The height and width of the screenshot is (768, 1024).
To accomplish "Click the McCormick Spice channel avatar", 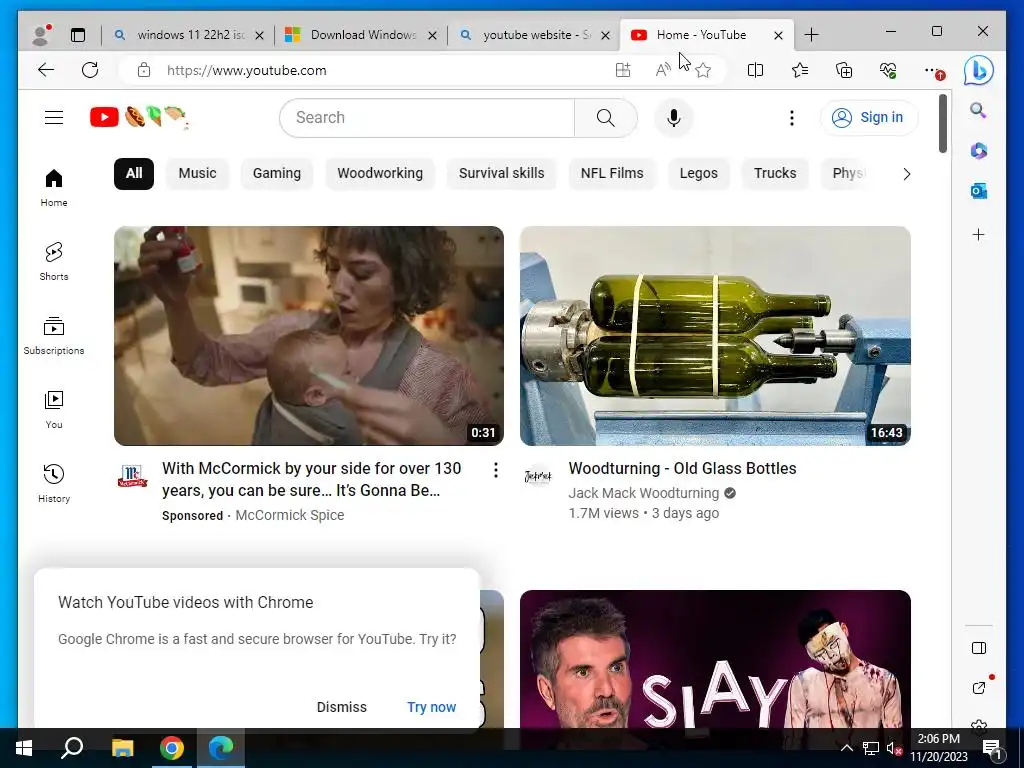I will [x=132, y=476].
